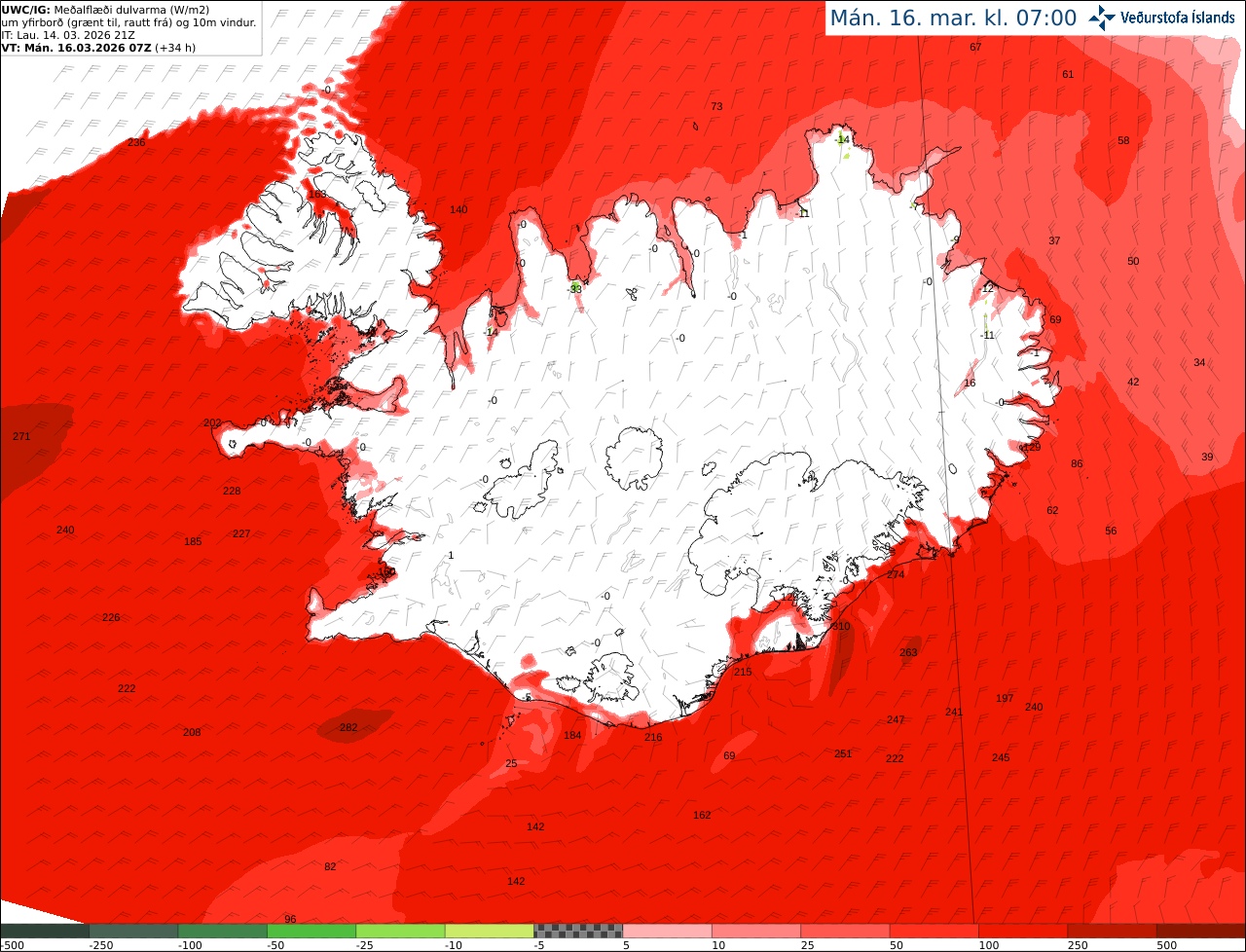Click the 34 value near the east edge
1246x952 pixels.
point(1199,363)
